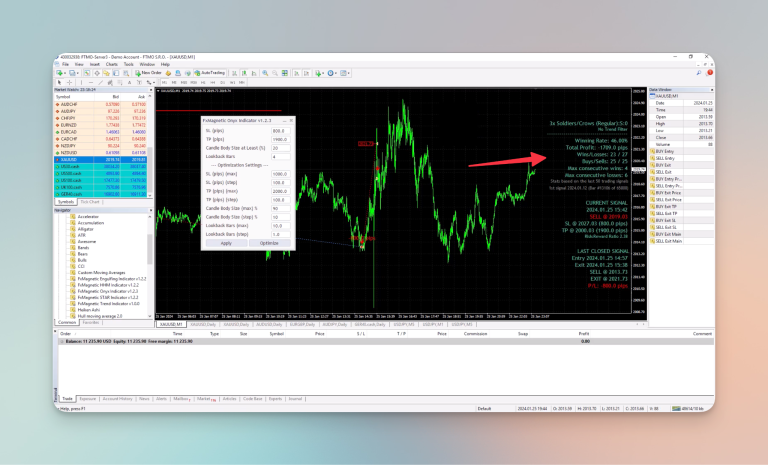The image size is (768, 465).
Task: Click the Optimize button in Onyx panel
Action: point(269,243)
